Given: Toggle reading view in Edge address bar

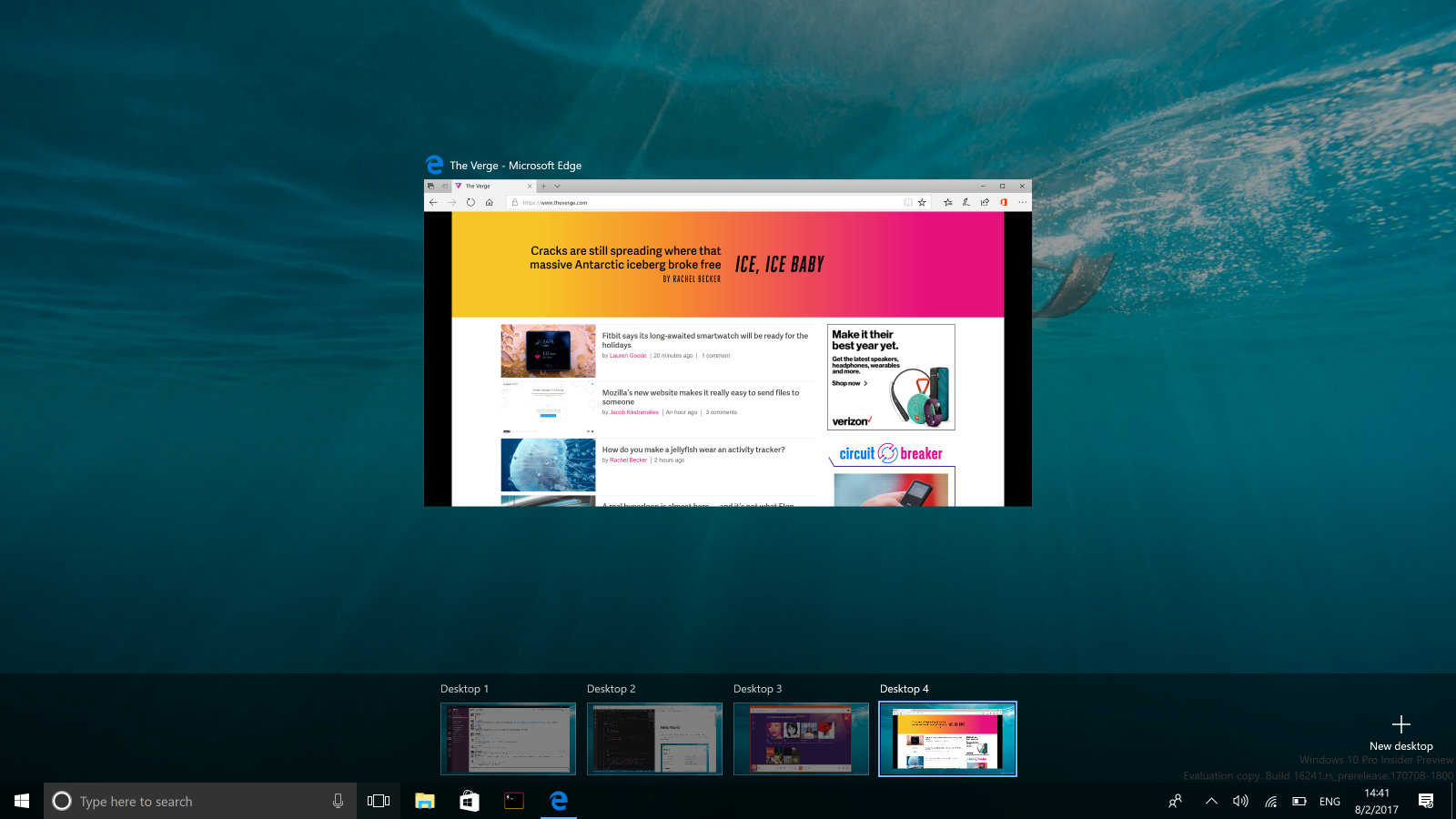Looking at the screenshot, I should point(907,202).
